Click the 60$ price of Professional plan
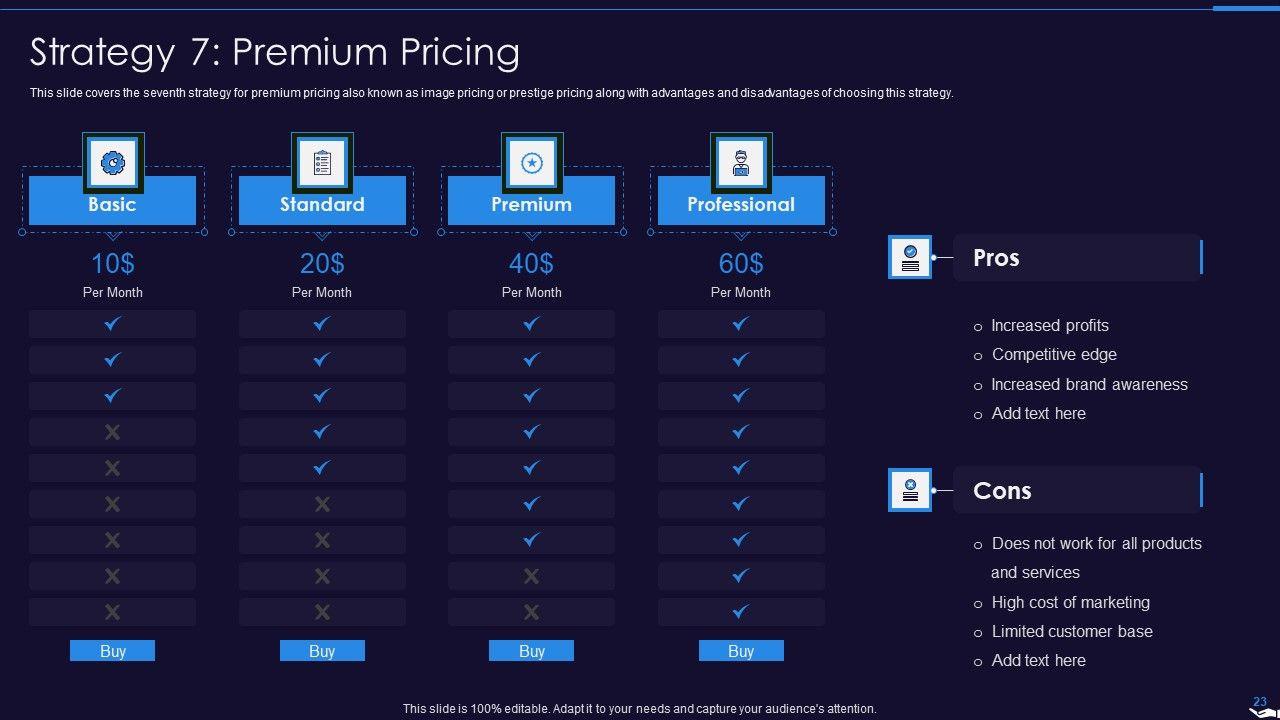 click(741, 263)
